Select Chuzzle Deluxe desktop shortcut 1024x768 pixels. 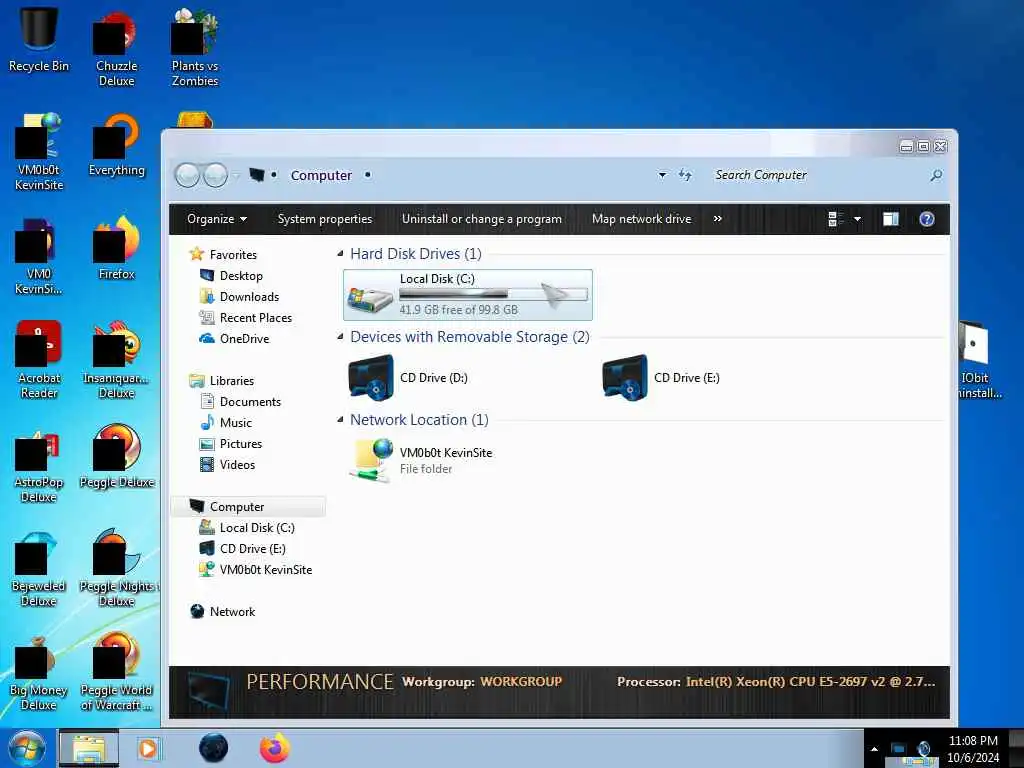point(116,50)
